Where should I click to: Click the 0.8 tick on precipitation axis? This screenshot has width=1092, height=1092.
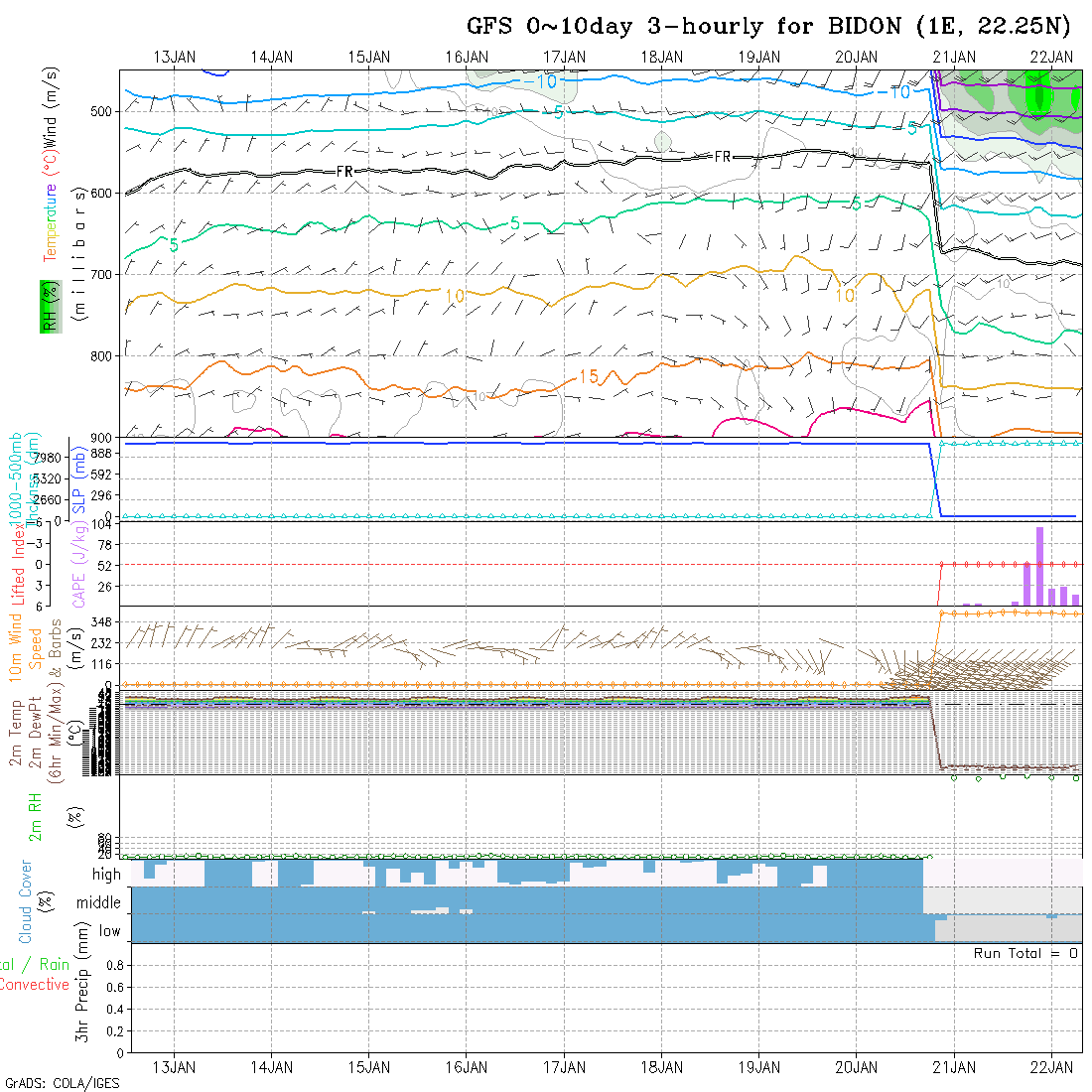coord(113,965)
